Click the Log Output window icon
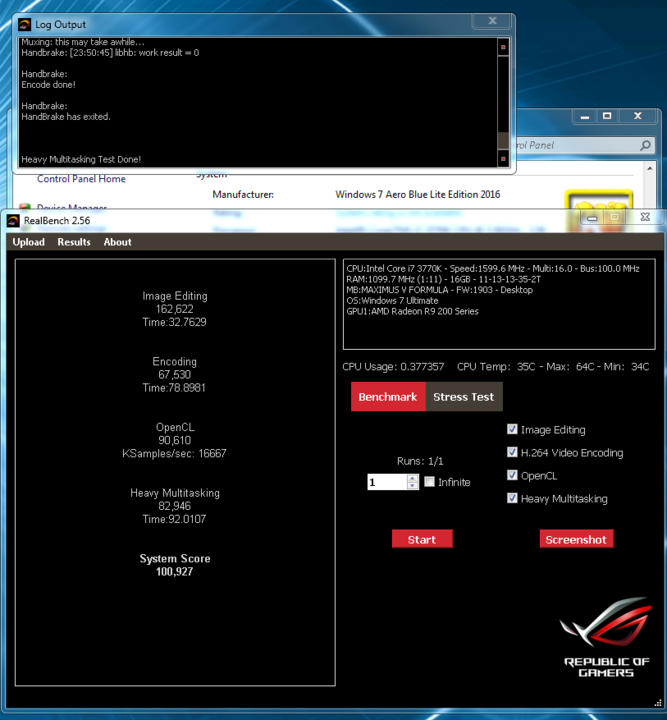 coord(24,24)
